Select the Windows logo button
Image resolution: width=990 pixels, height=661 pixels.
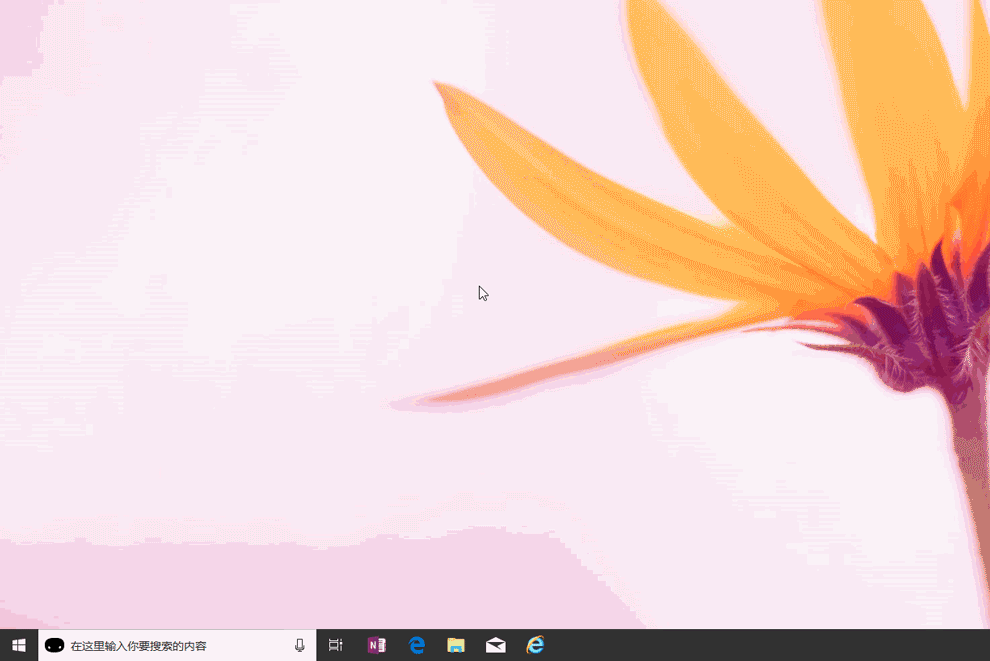click(20, 645)
